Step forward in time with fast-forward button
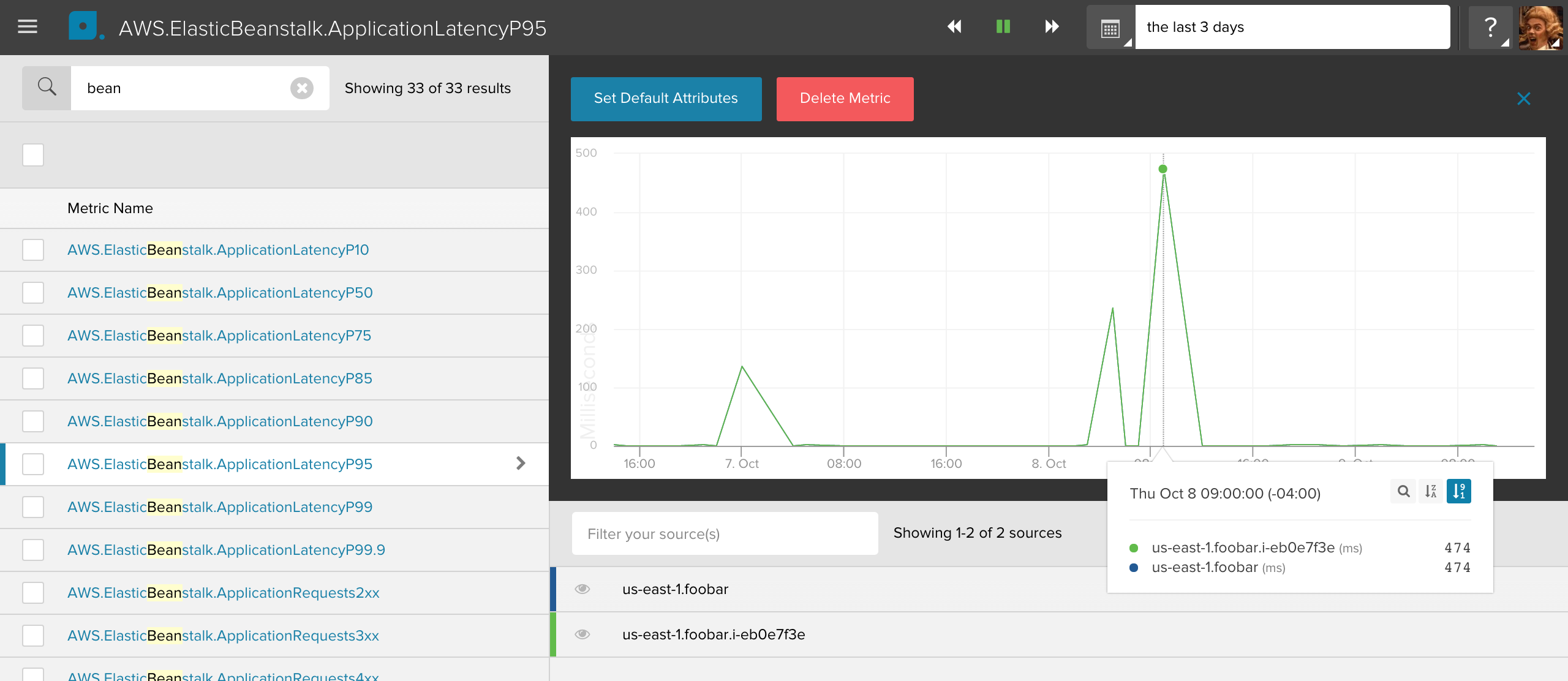 pos(1052,26)
